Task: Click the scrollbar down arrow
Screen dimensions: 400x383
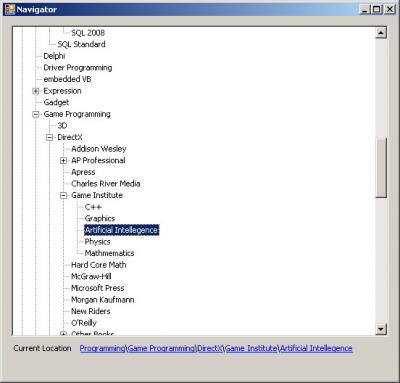Action: click(x=381, y=330)
